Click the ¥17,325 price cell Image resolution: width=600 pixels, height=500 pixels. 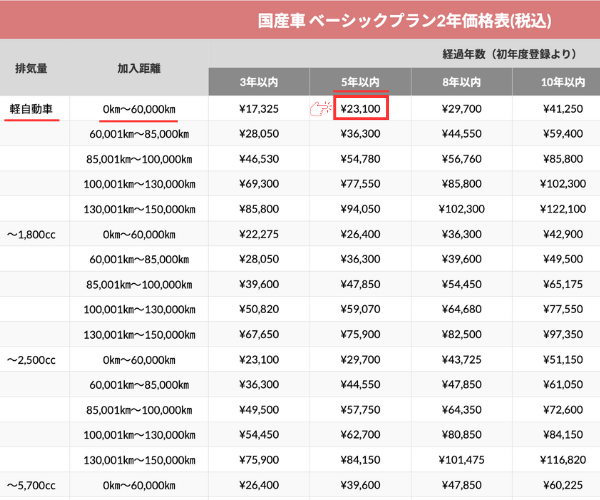(x=259, y=108)
